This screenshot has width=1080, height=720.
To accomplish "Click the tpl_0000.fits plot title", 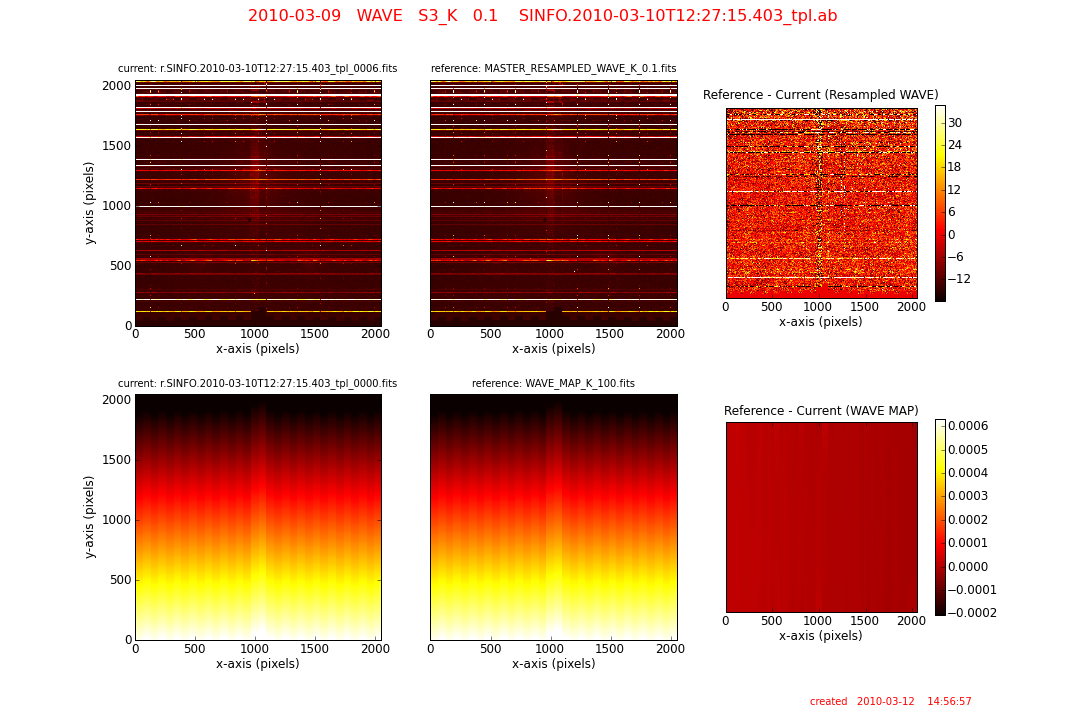I will [257, 384].
